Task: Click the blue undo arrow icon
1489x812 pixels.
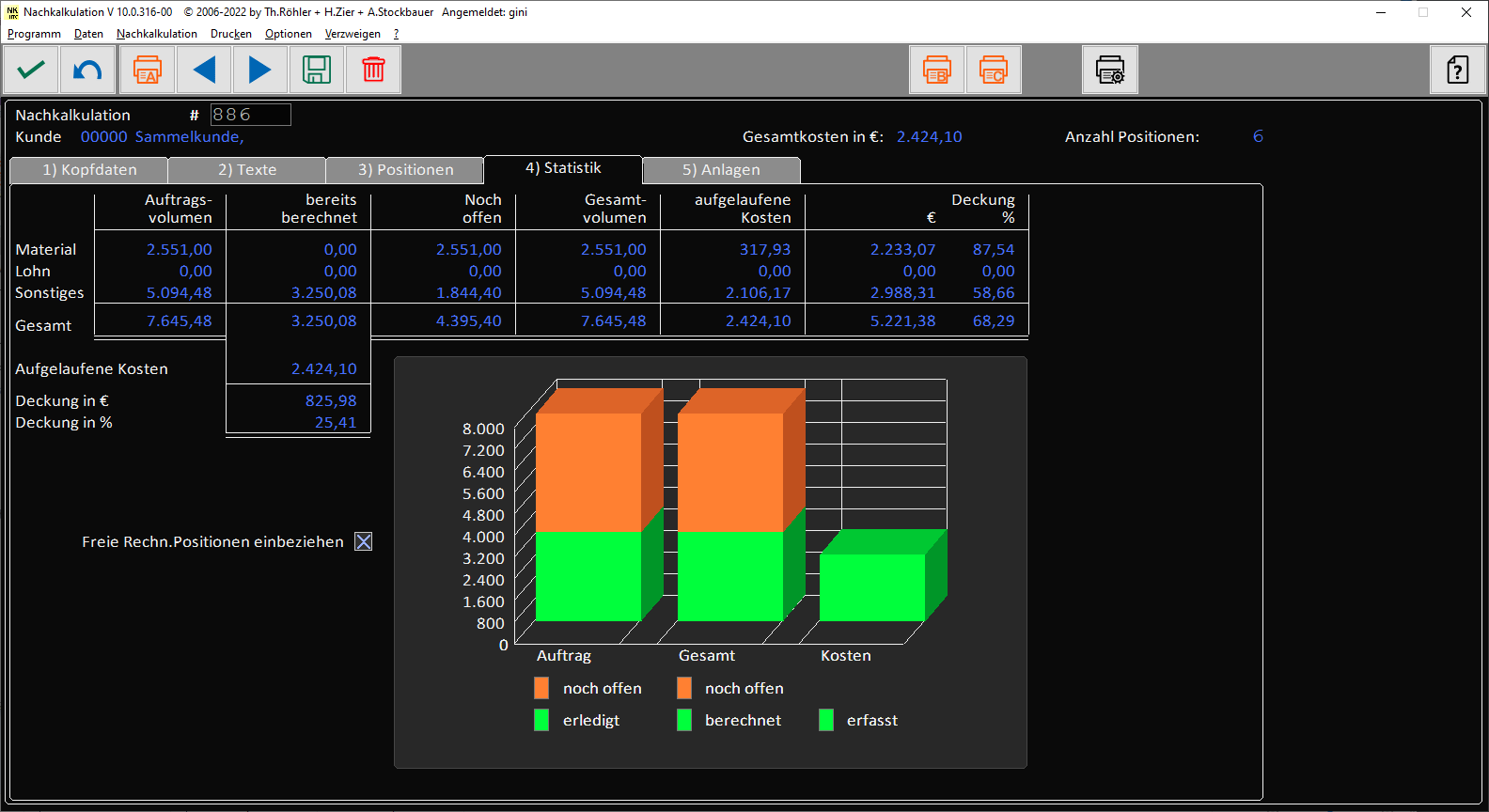Action: 88,70
